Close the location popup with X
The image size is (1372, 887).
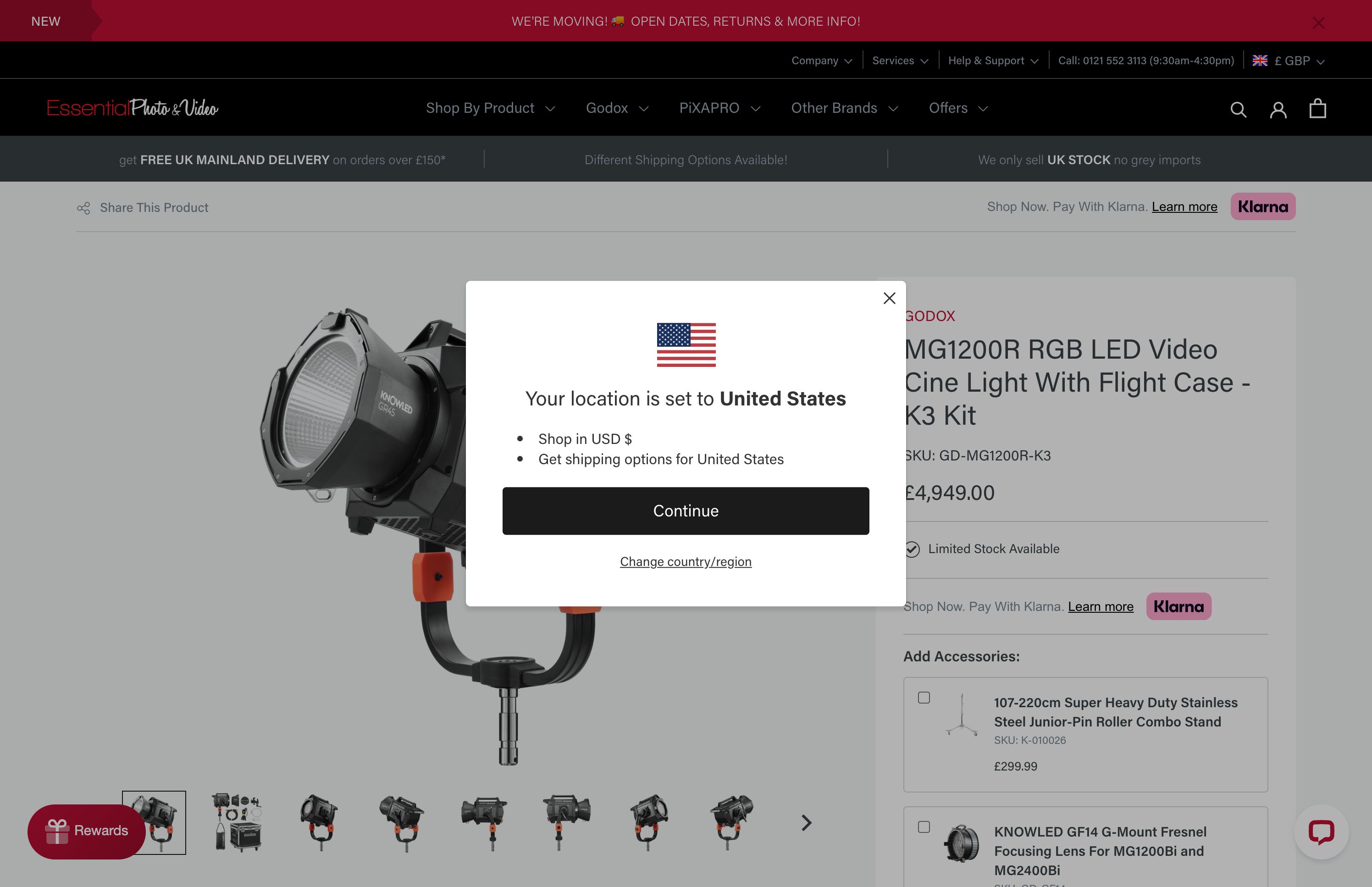coord(889,298)
